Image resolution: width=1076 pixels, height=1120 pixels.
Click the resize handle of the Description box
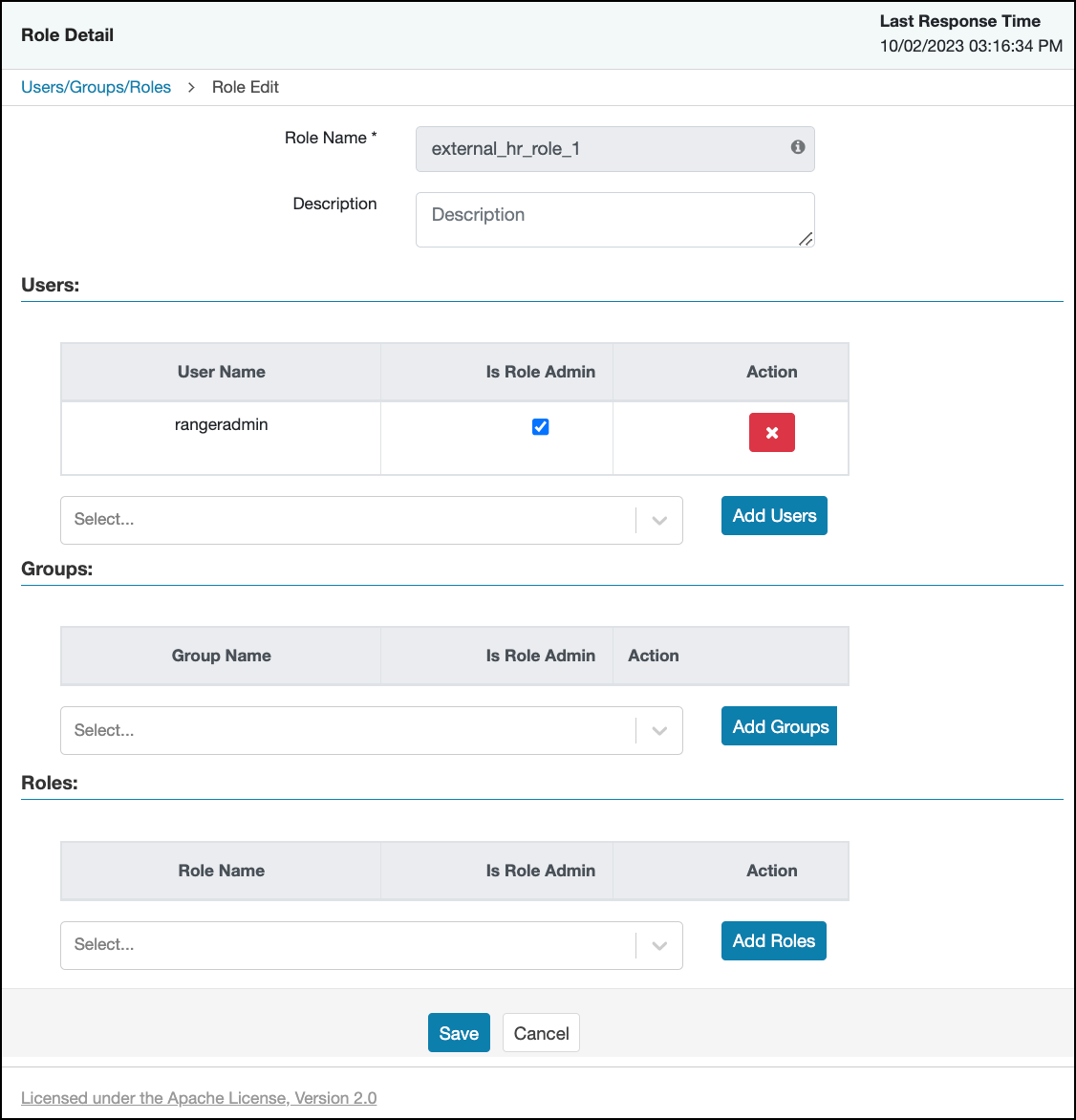click(806, 239)
